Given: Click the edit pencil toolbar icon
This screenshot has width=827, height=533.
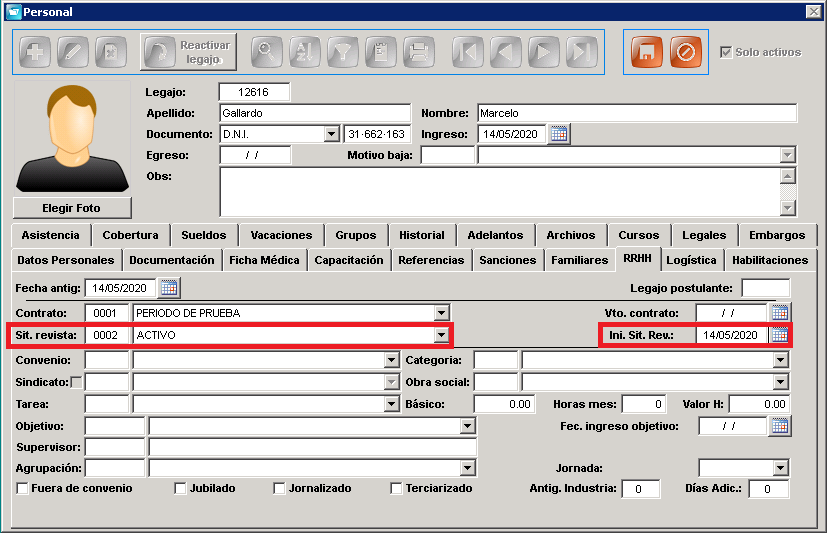Looking at the screenshot, I should tap(73, 52).
